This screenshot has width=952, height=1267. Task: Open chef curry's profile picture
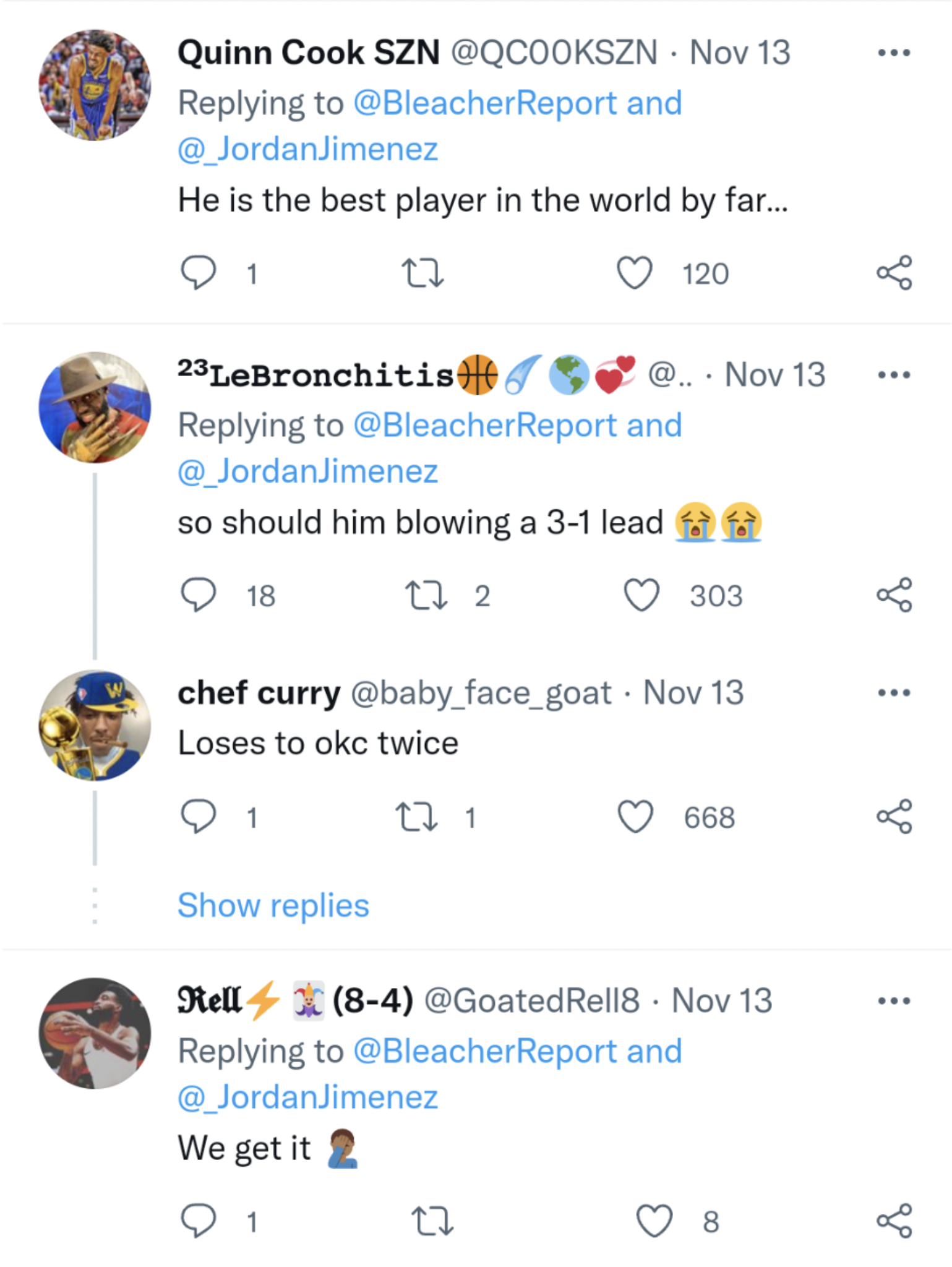(x=95, y=725)
